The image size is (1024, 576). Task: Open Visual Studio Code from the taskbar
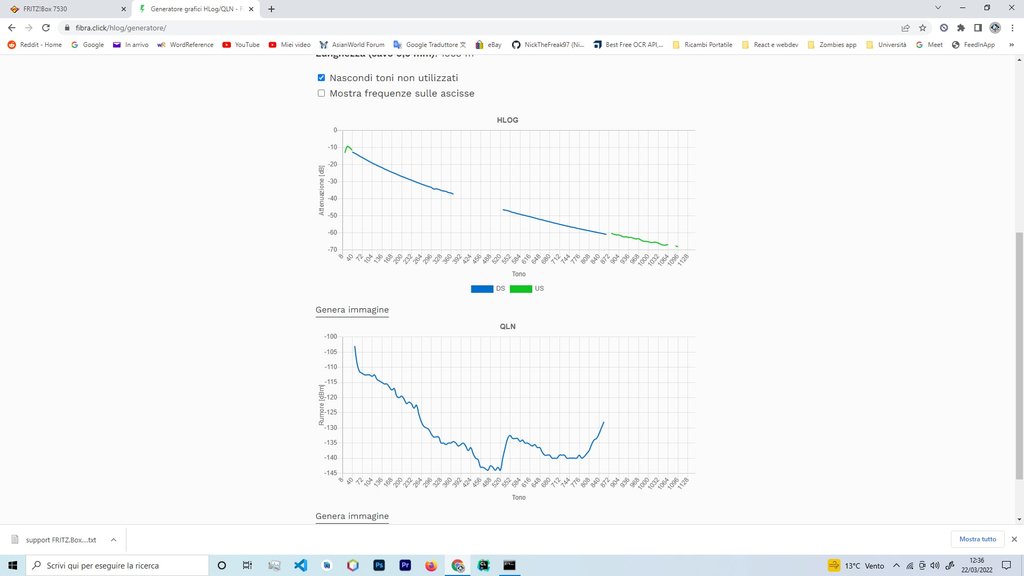coord(300,565)
